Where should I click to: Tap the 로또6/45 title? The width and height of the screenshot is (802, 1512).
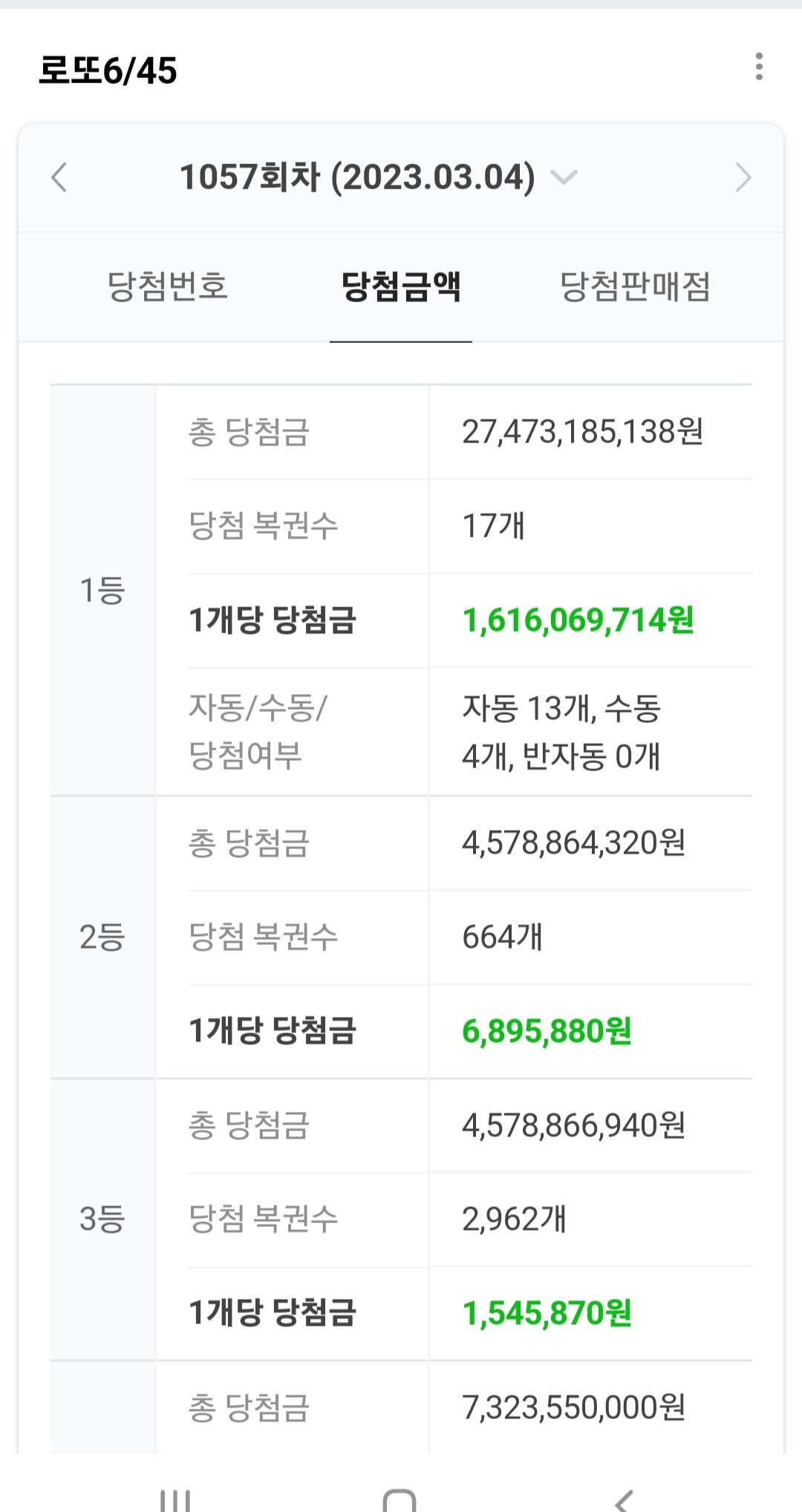tap(108, 71)
